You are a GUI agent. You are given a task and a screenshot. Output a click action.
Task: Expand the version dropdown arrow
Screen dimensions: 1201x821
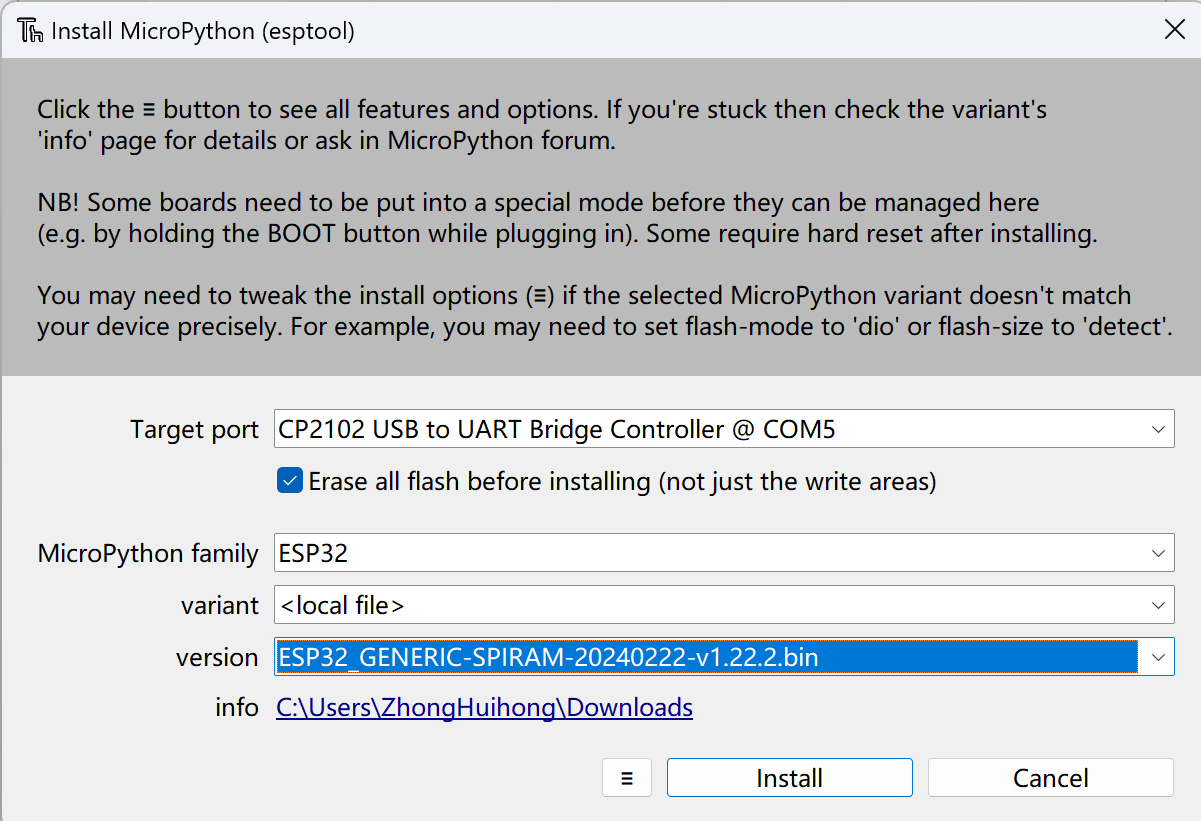(x=1158, y=657)
